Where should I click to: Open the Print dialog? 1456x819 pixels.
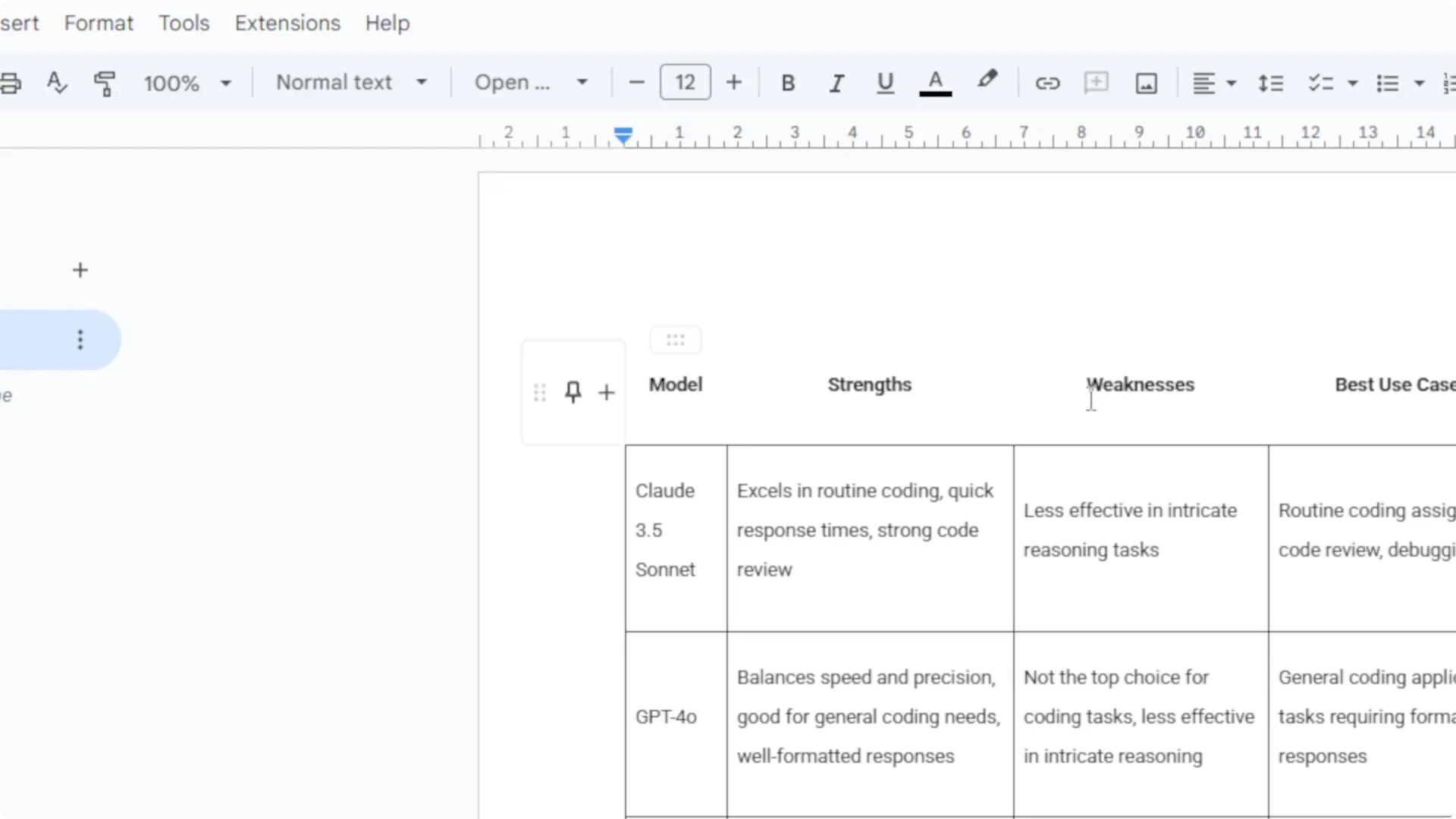[x=10, y=83]
